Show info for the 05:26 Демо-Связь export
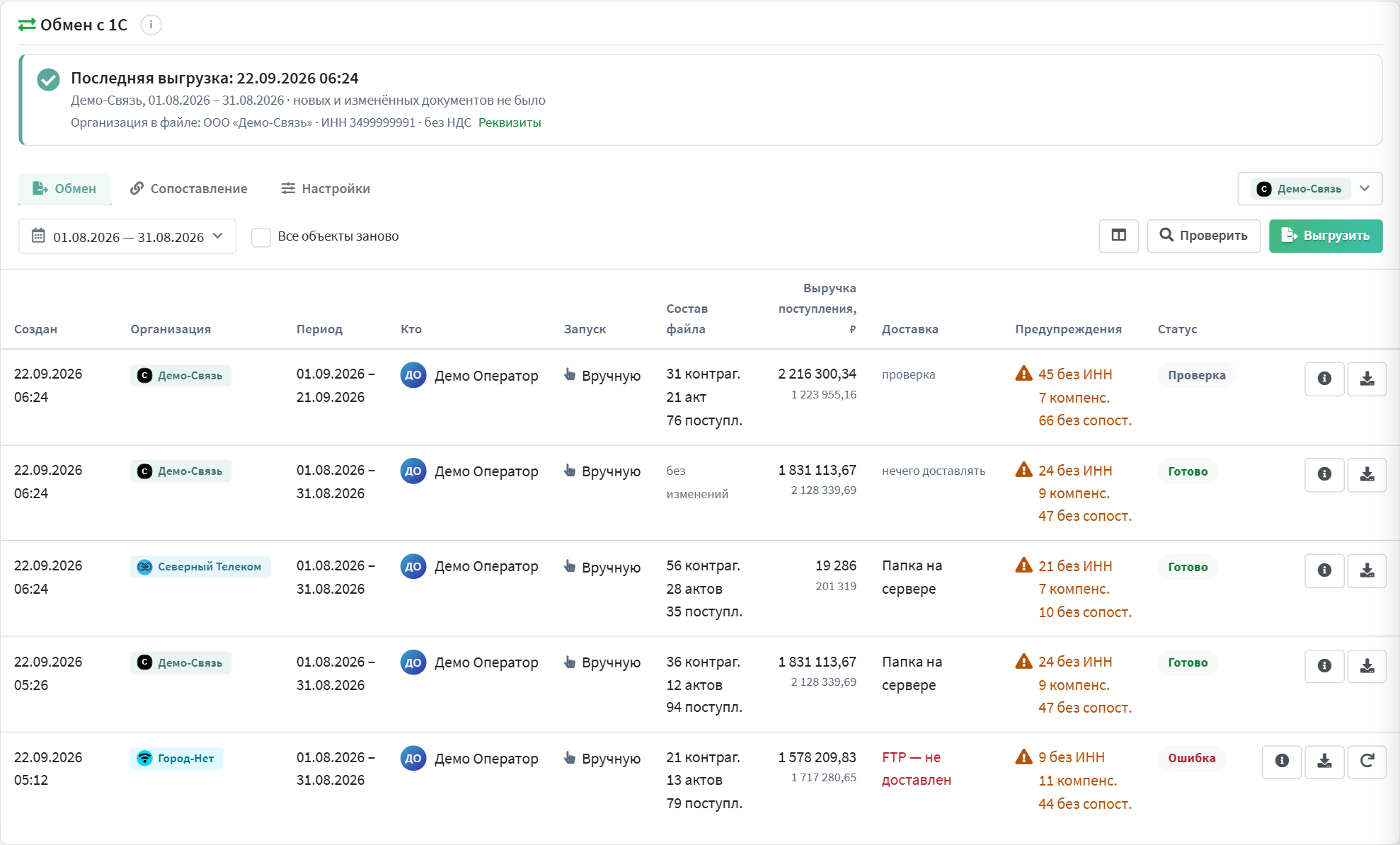Image resolution: width=1400 pixels, height=845 pixels. pos(1324,666)
